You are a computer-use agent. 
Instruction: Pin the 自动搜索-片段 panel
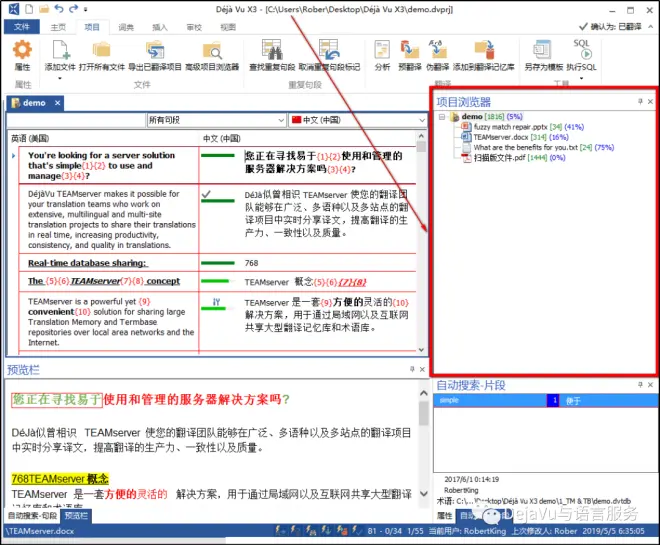coord(640,385)
